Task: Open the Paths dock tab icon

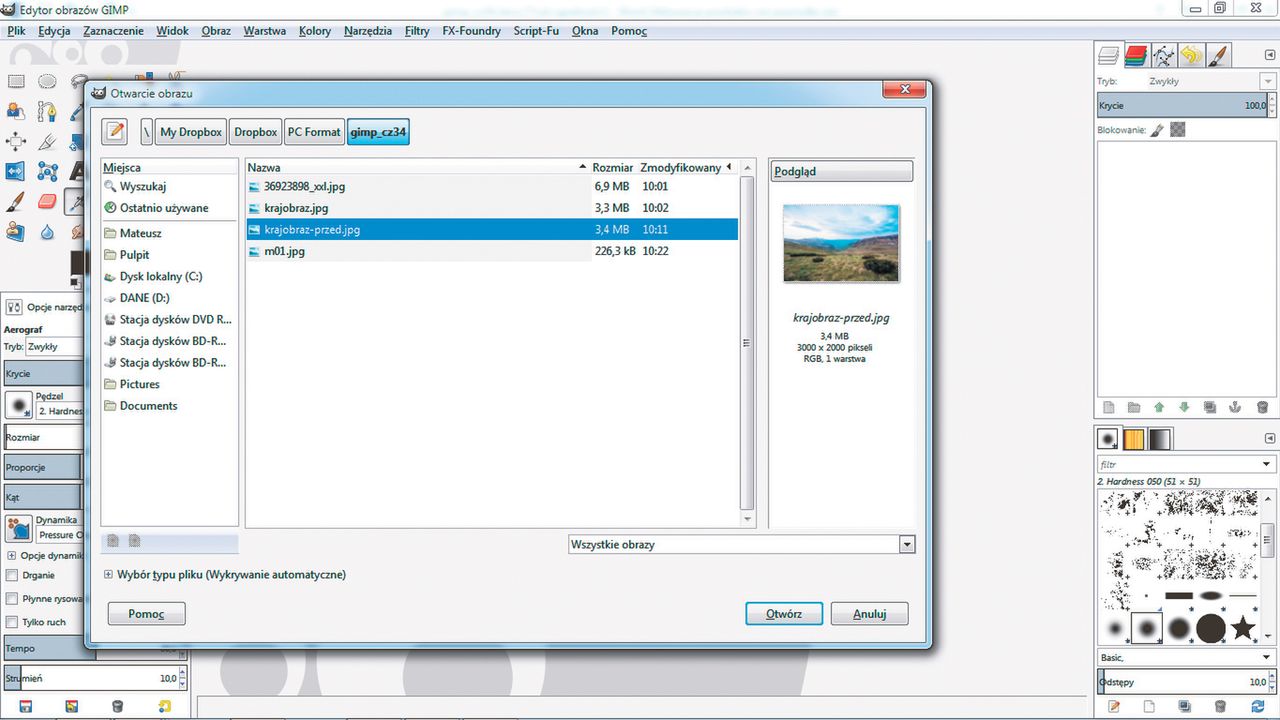Action: pos(1163,55)
